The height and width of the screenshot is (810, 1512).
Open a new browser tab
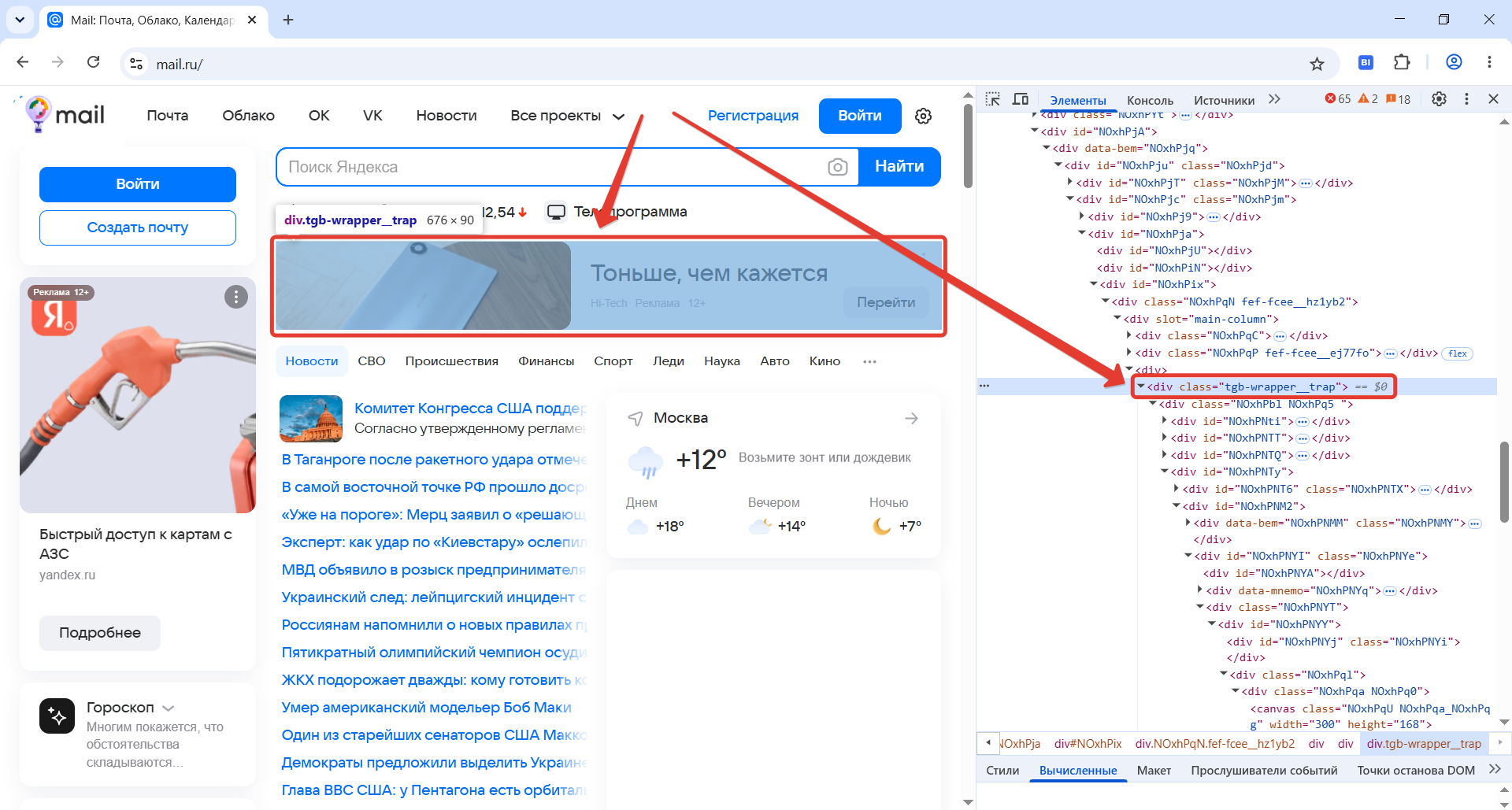(x=288, y=20)
